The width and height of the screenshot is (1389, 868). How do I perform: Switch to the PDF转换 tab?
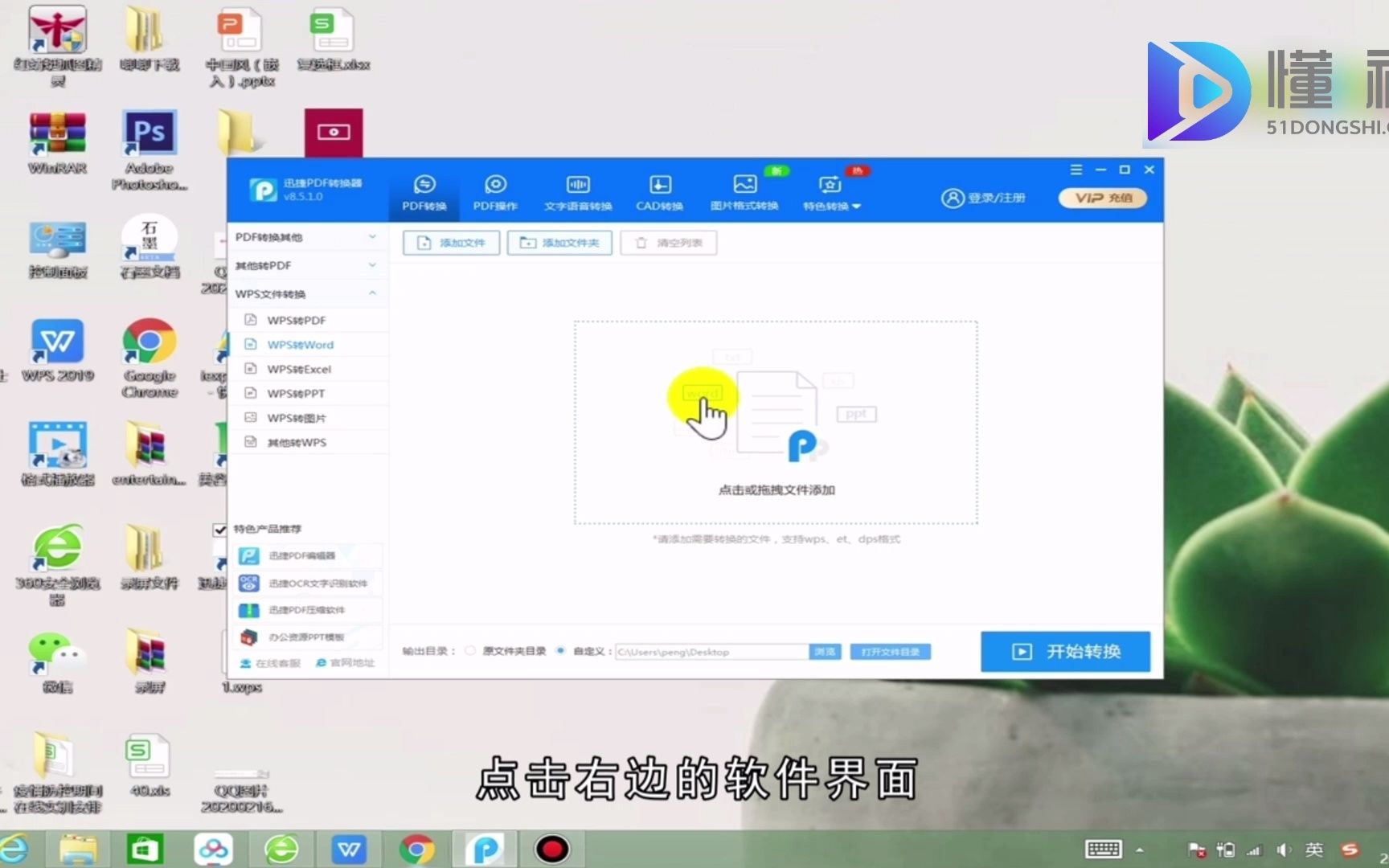coord(425,193)
